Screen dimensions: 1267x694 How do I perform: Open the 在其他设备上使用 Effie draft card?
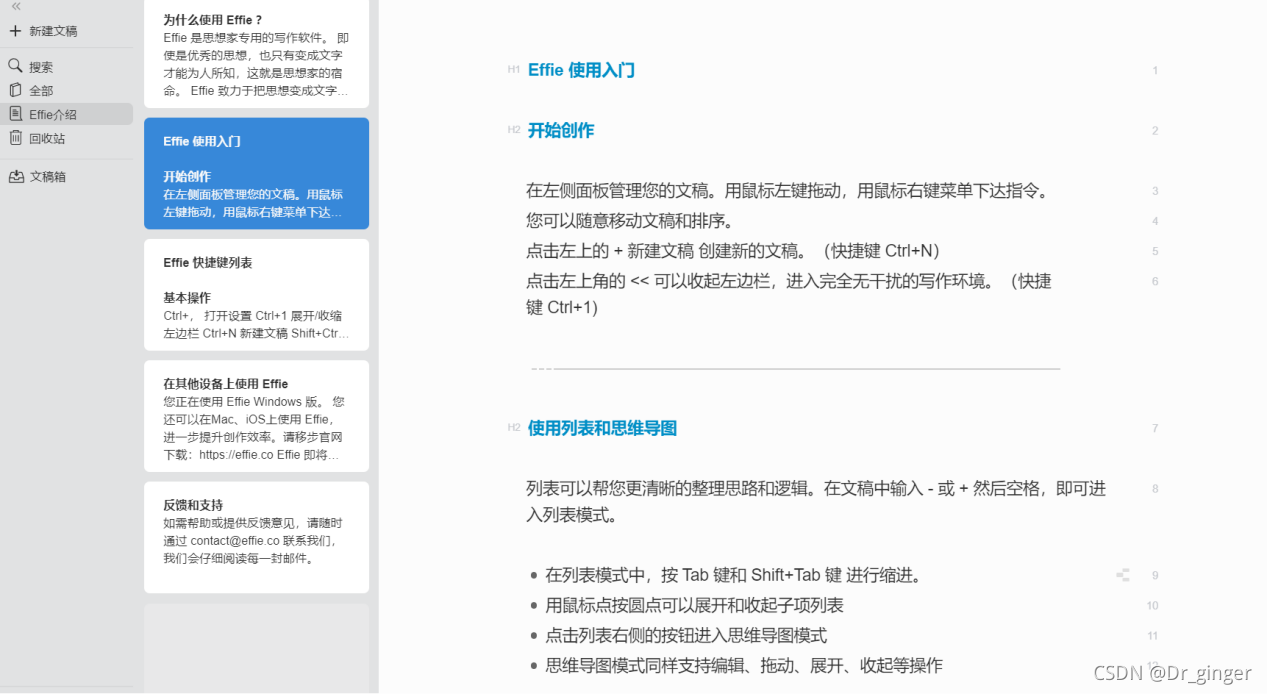pyautogui.click(x=256, y=416)
